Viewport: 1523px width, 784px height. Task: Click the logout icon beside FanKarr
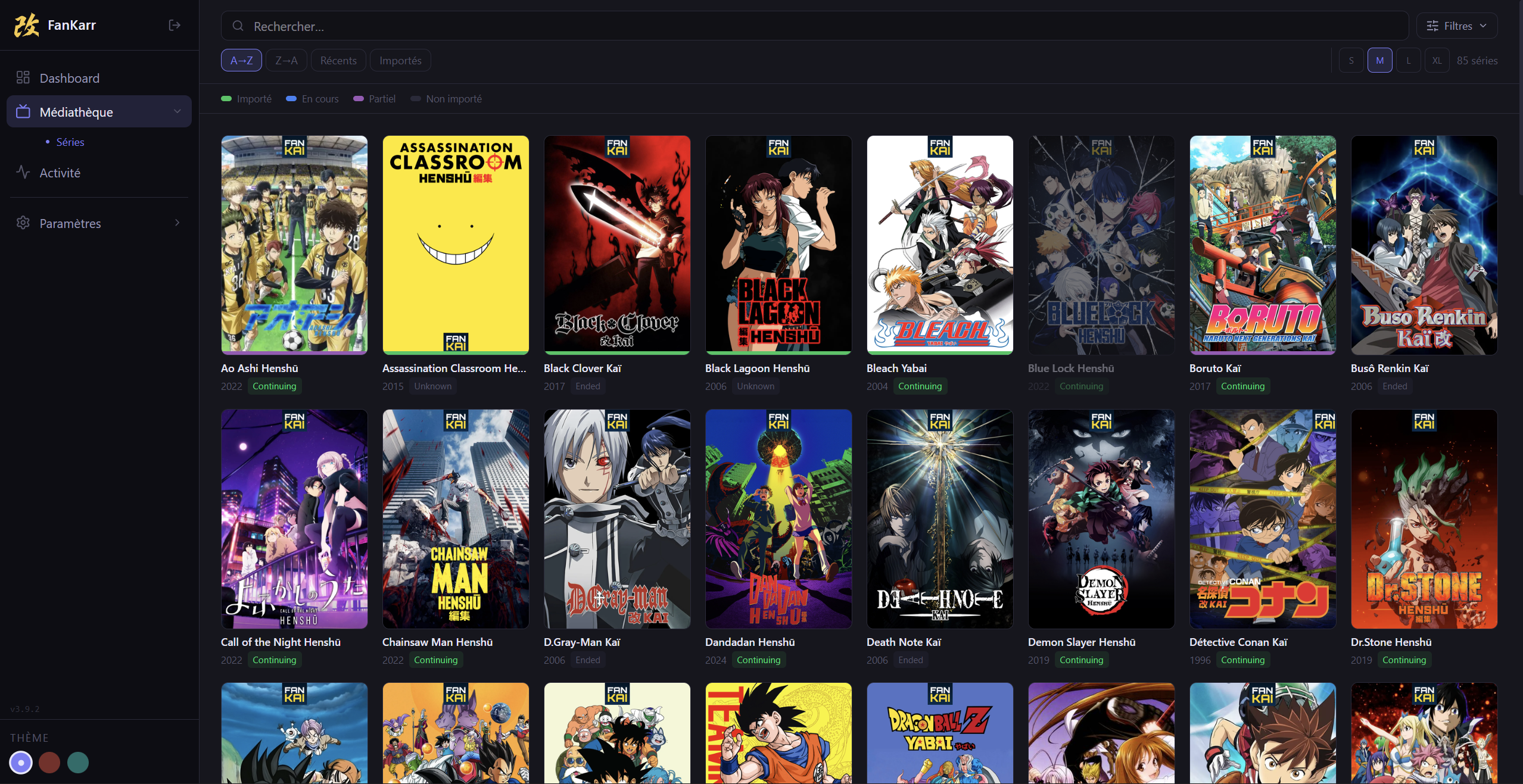click(x=175, y=25)
